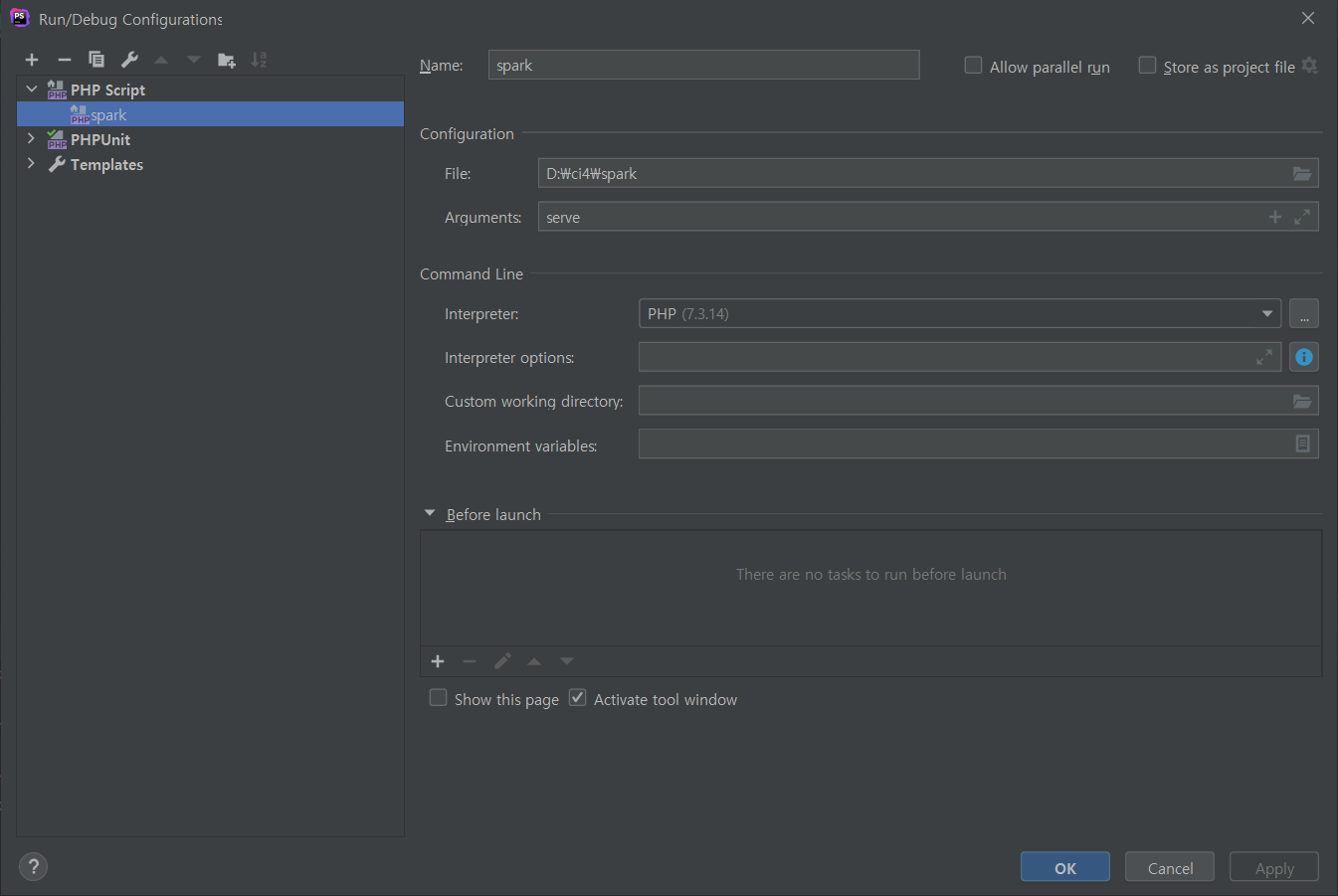Select the spark configuration in tree
Viewport: 1338px width, 896px height.
pyautogui.click(x=108, y=115)
